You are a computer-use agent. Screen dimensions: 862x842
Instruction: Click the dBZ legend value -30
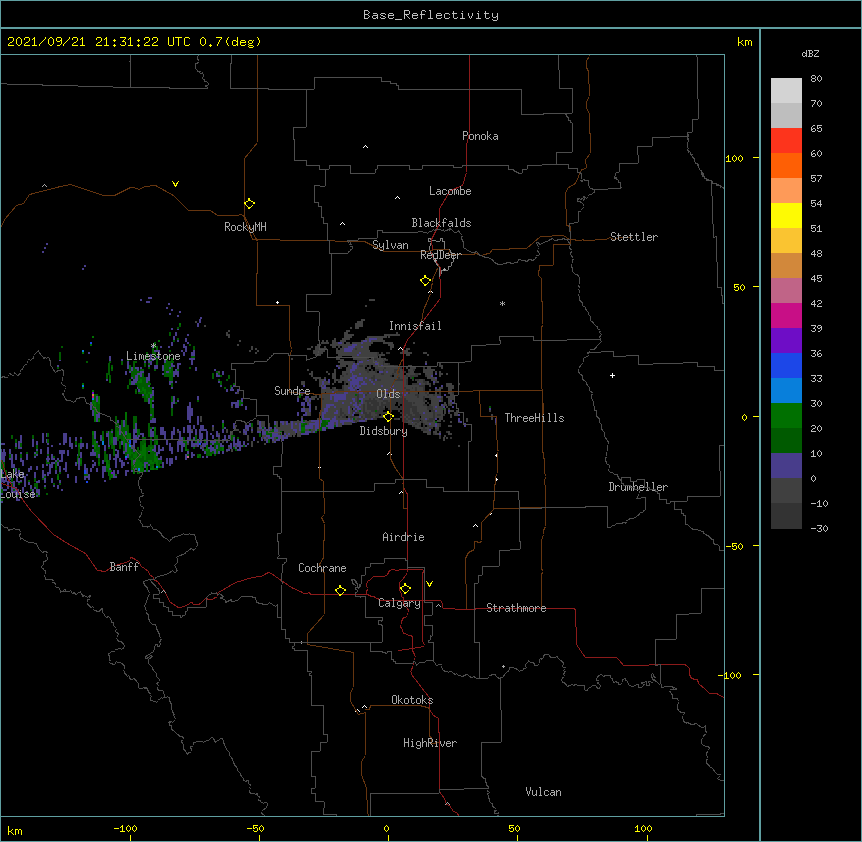click(x=819, y=529)
